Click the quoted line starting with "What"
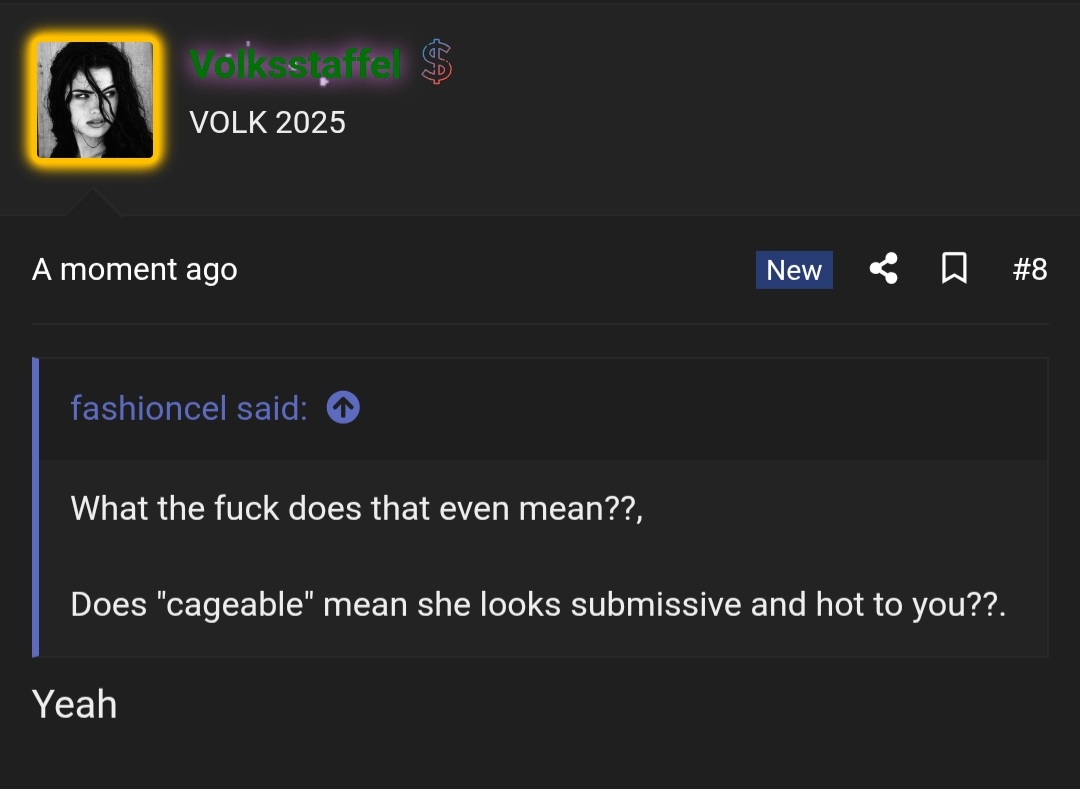The image size is (1080, 789). (356, 509)
